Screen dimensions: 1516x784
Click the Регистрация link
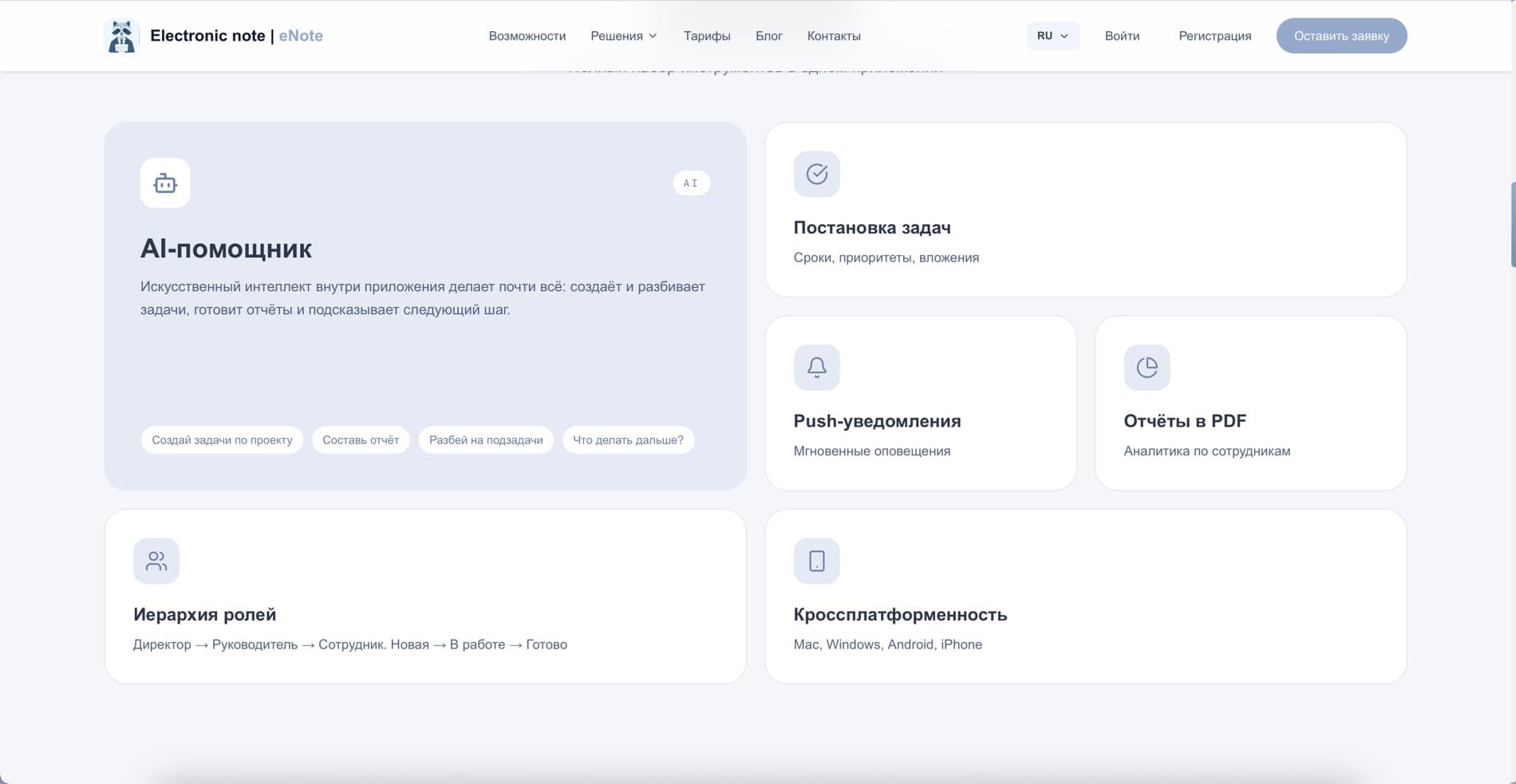tap(1215, 36)
